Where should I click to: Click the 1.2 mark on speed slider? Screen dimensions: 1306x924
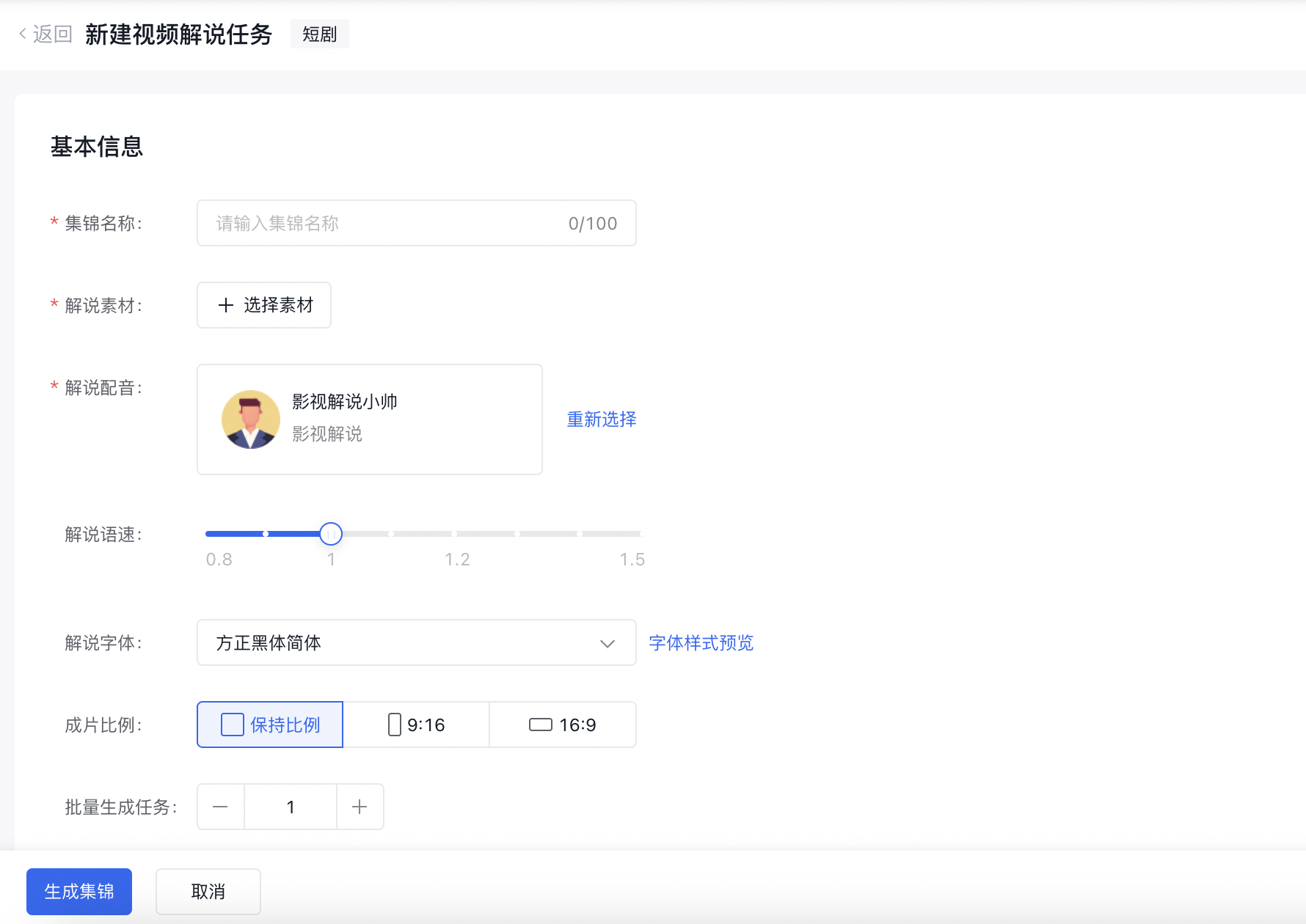click(x=455, y=534)
